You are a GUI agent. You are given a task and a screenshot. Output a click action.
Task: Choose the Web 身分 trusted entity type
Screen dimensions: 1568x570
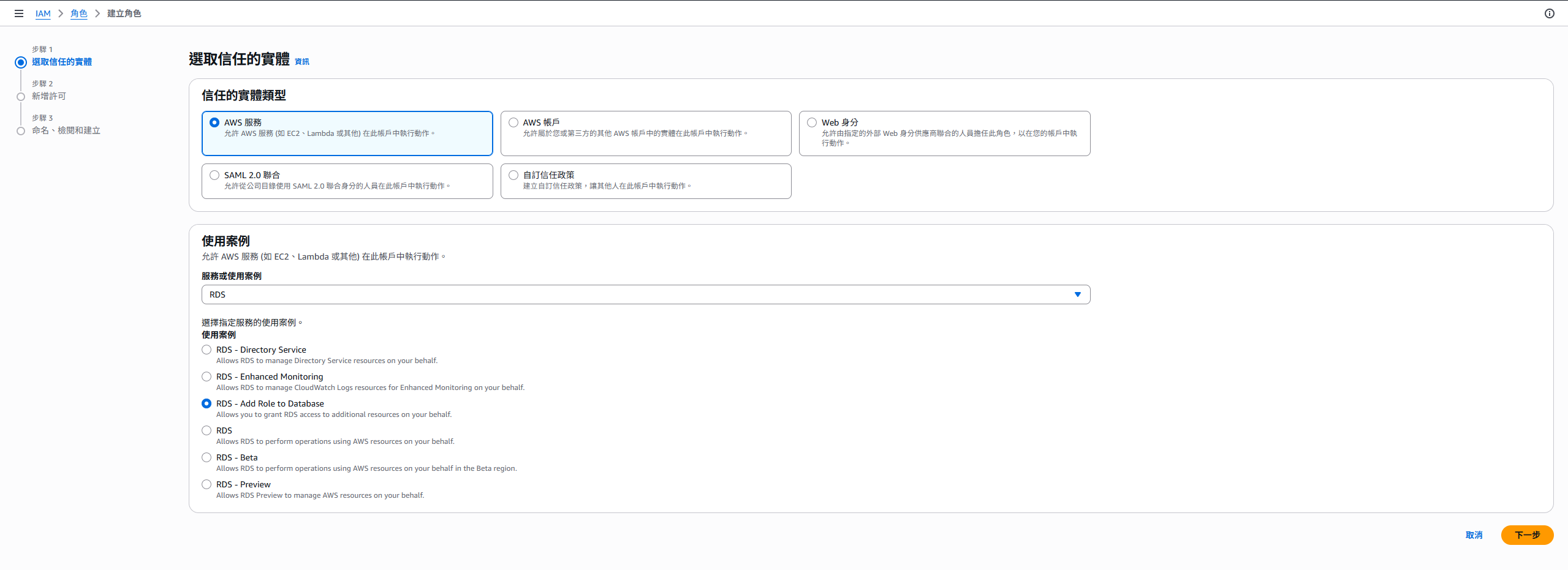pos(944,133)
